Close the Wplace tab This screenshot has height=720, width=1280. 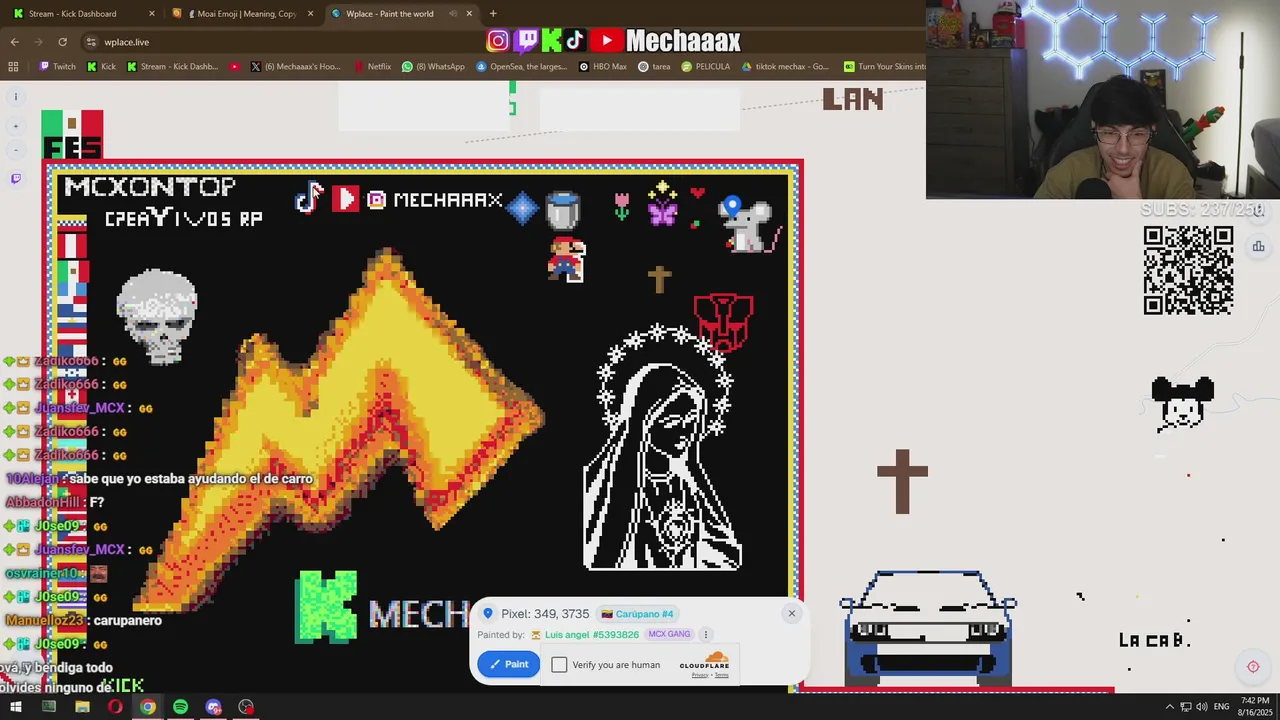[x=469, y=14]
